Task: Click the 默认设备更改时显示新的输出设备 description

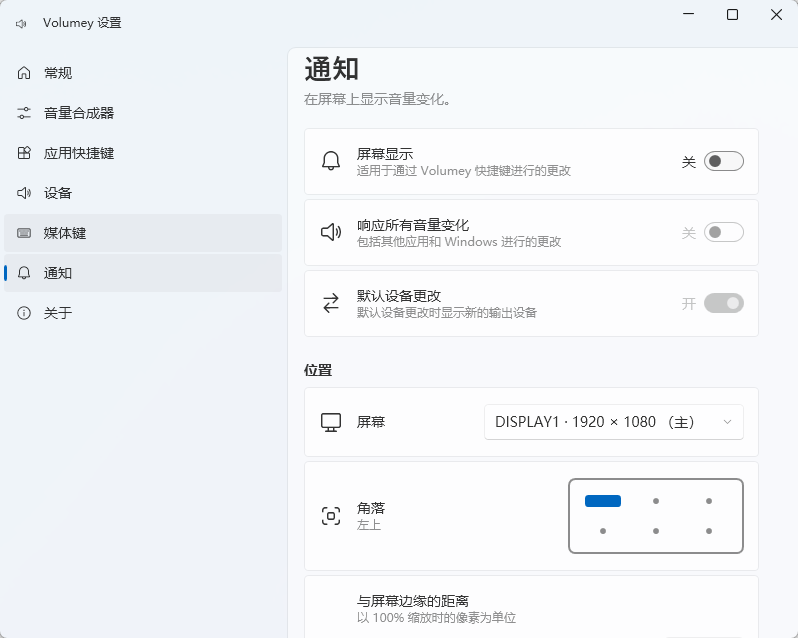Action: click(447, 312)
